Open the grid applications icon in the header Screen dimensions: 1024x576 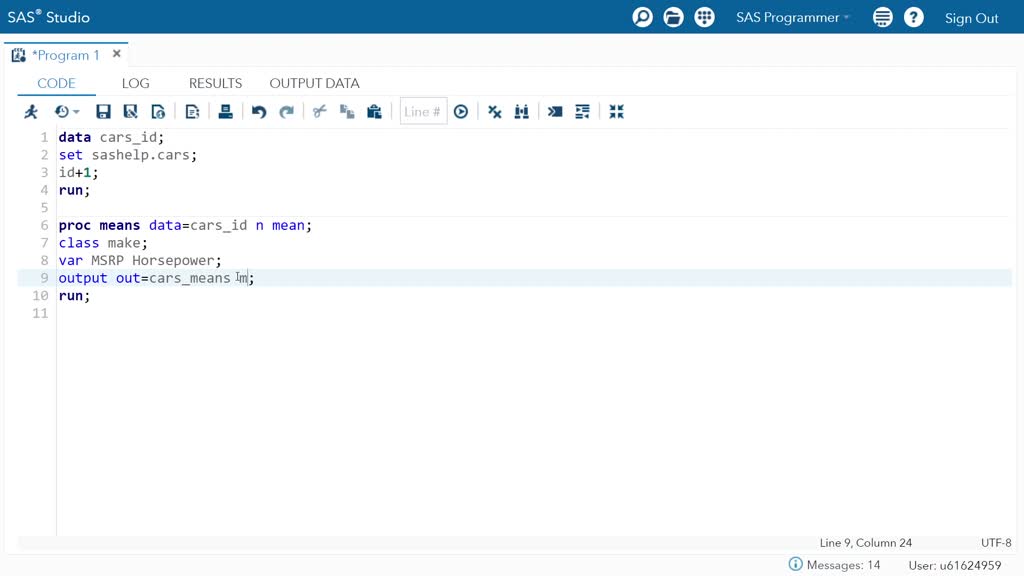pyautogui.click(x=705, y=17)
